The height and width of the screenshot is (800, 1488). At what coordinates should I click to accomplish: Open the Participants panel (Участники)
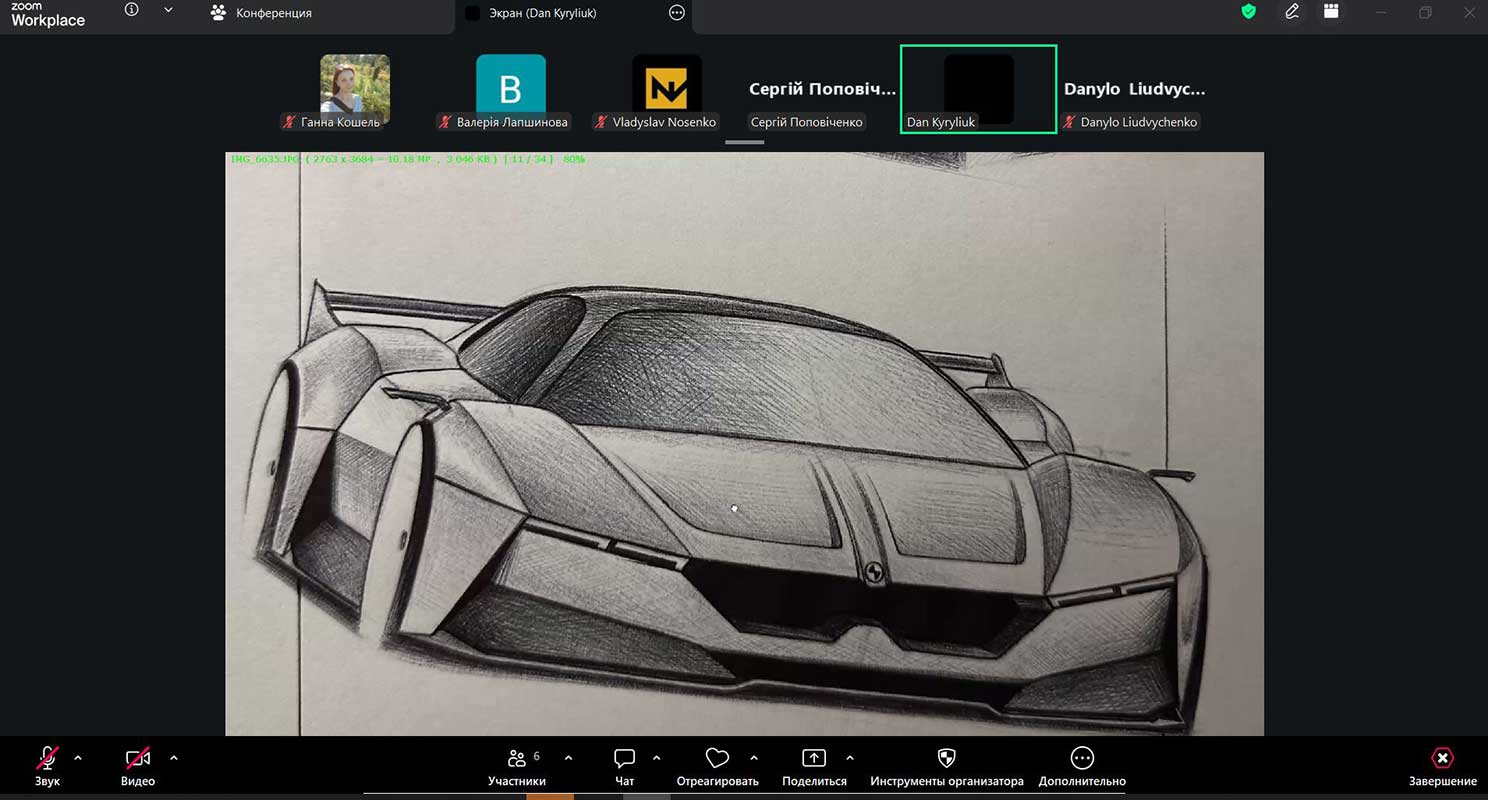pyautogui.click(x=517, y=766)
